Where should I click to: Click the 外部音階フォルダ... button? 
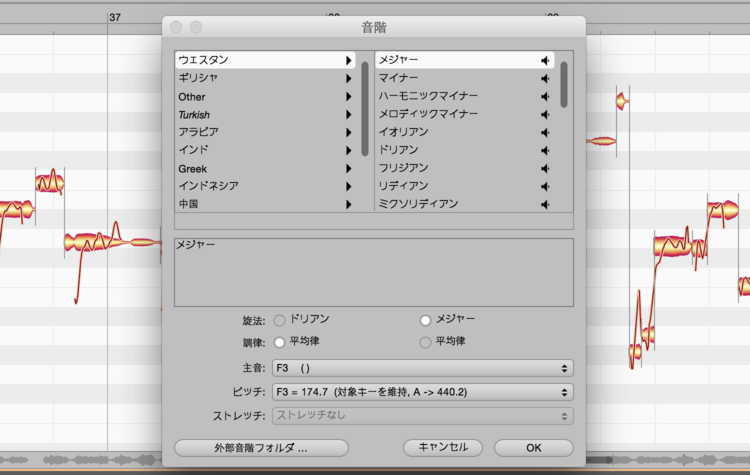(x=261, y=448)
